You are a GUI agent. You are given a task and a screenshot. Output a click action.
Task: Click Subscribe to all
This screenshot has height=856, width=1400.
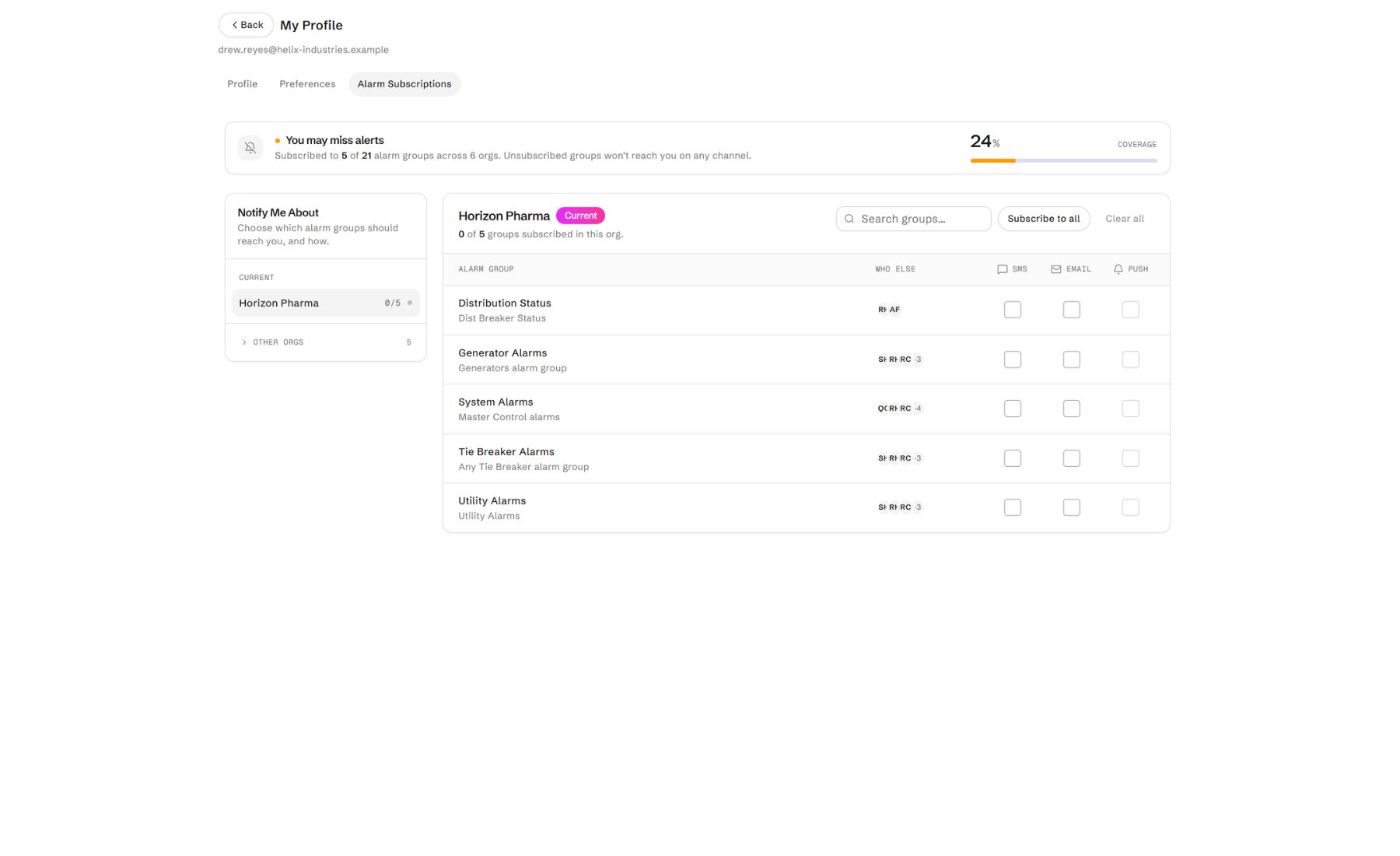point(1043,219)
